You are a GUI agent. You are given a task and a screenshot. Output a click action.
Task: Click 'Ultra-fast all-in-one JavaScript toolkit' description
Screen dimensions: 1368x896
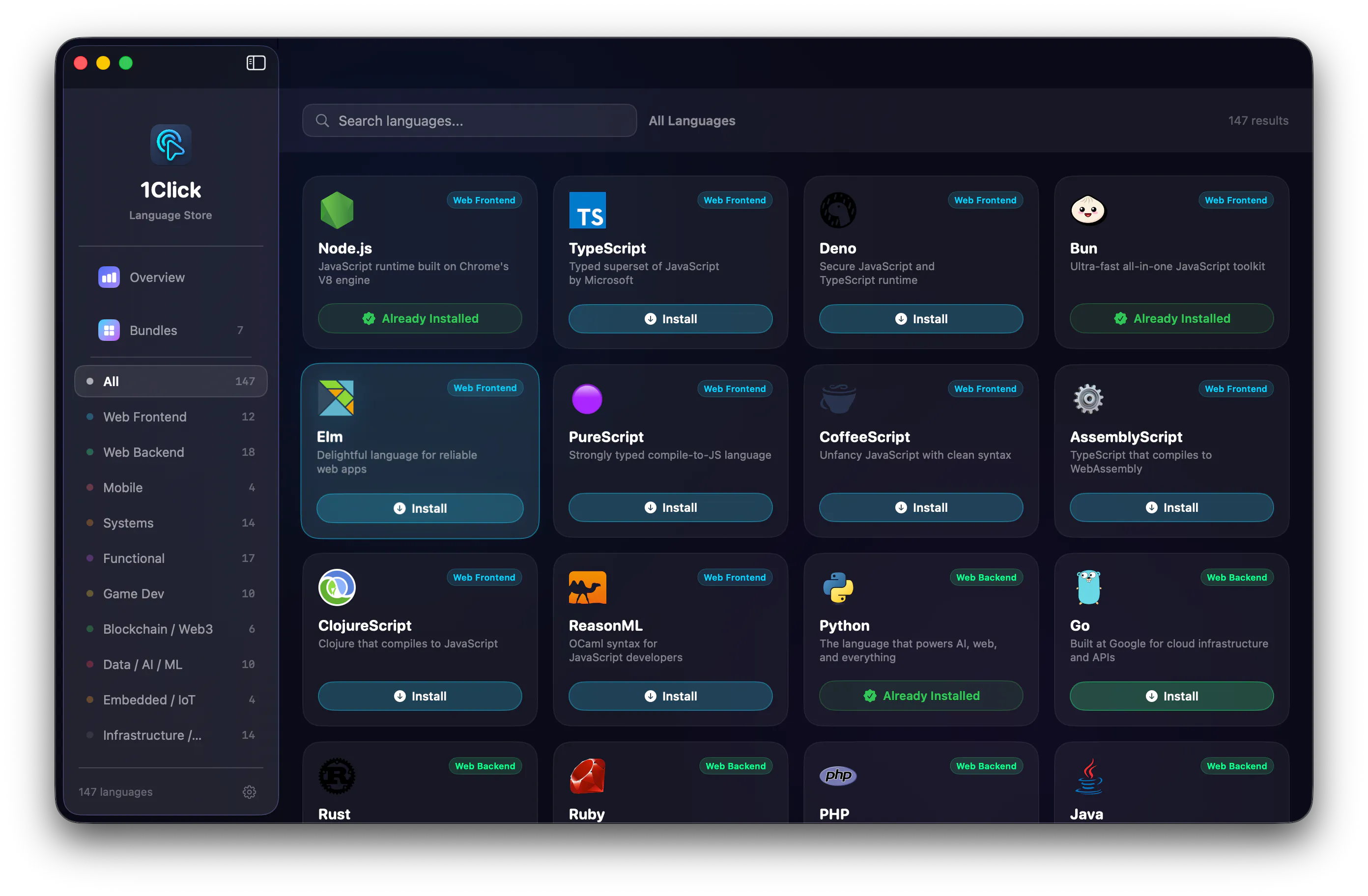click(x=1168, y=266)
